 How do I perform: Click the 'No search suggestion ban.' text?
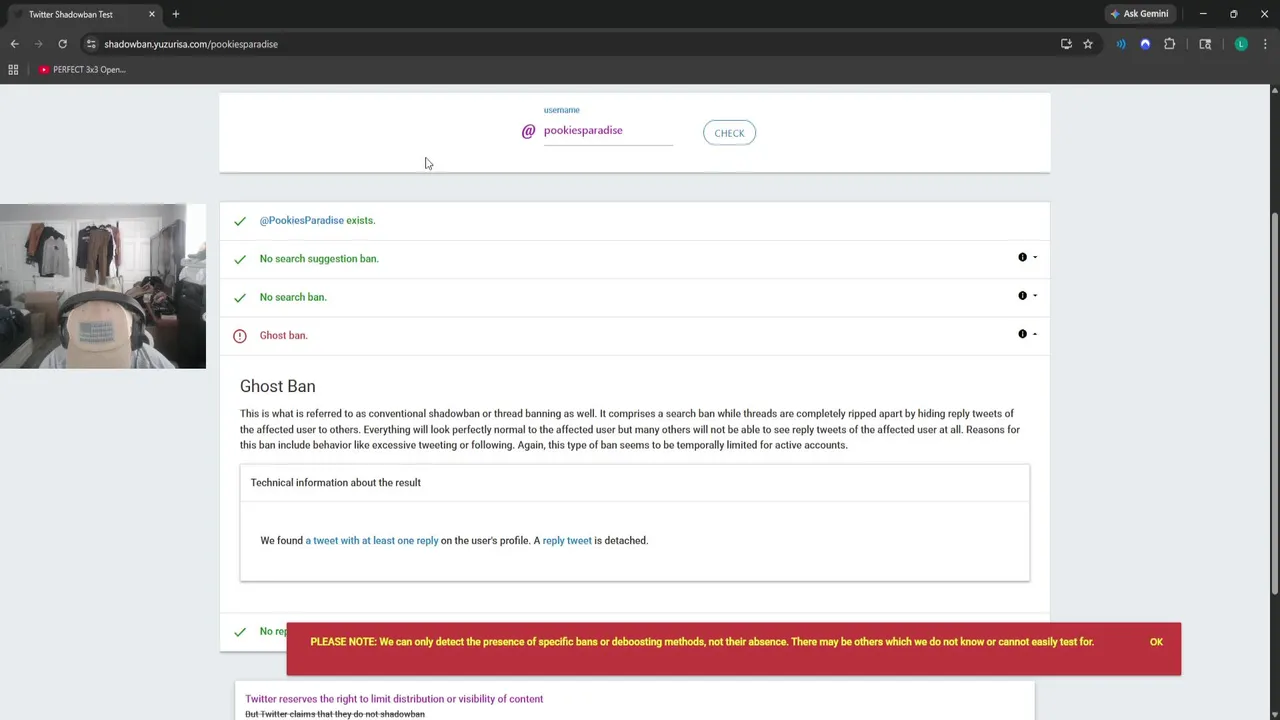click(319, 259)
